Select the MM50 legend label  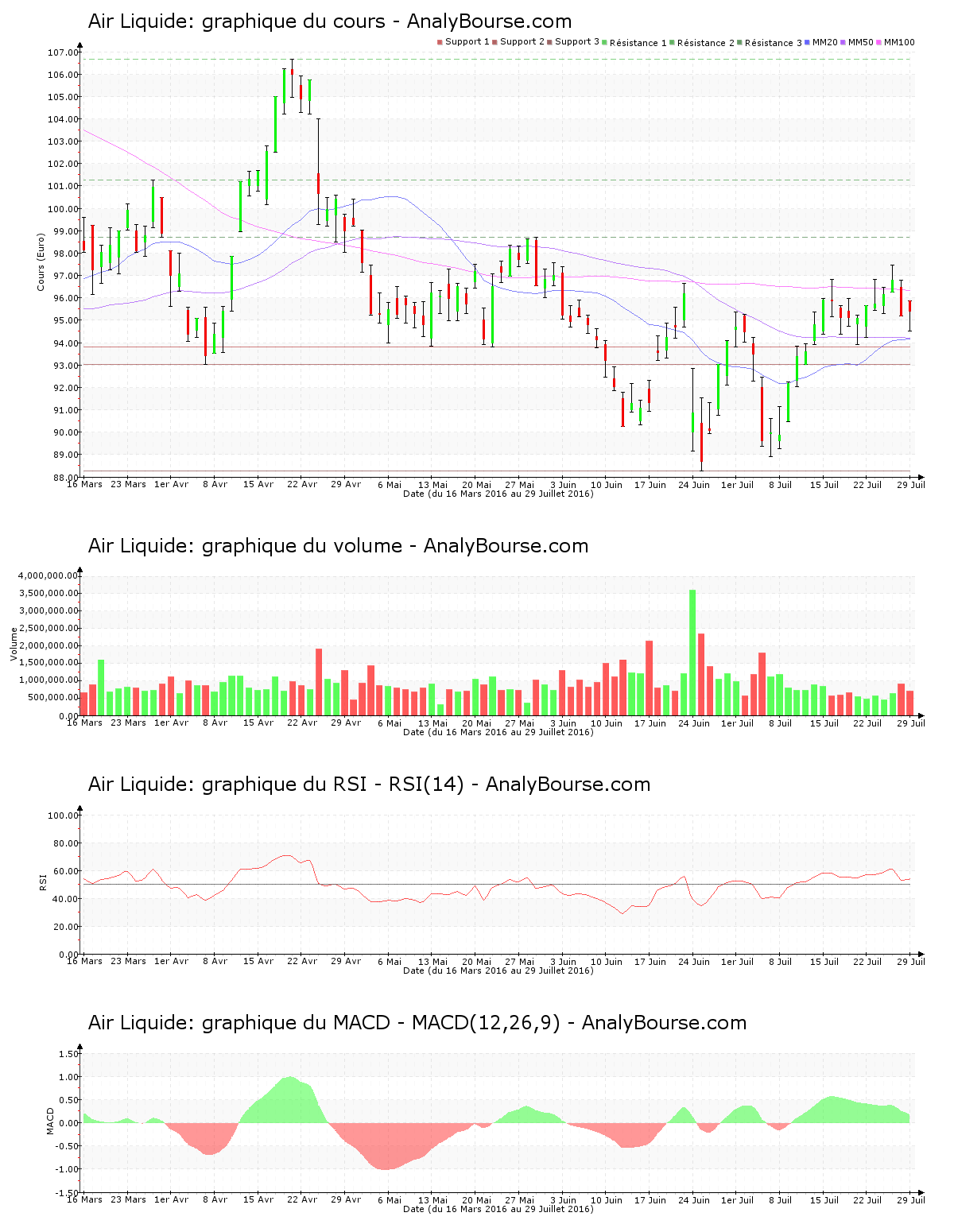click(x=861, y=42)
